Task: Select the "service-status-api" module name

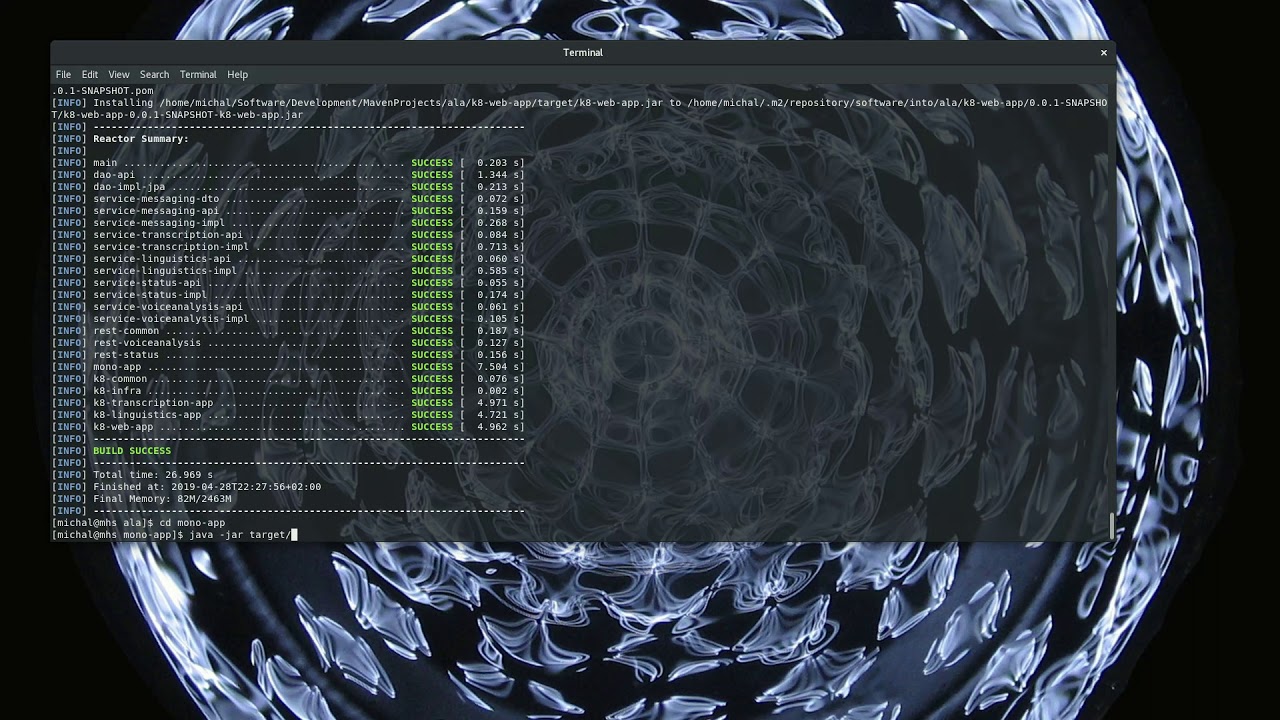Action: (147, 283)
